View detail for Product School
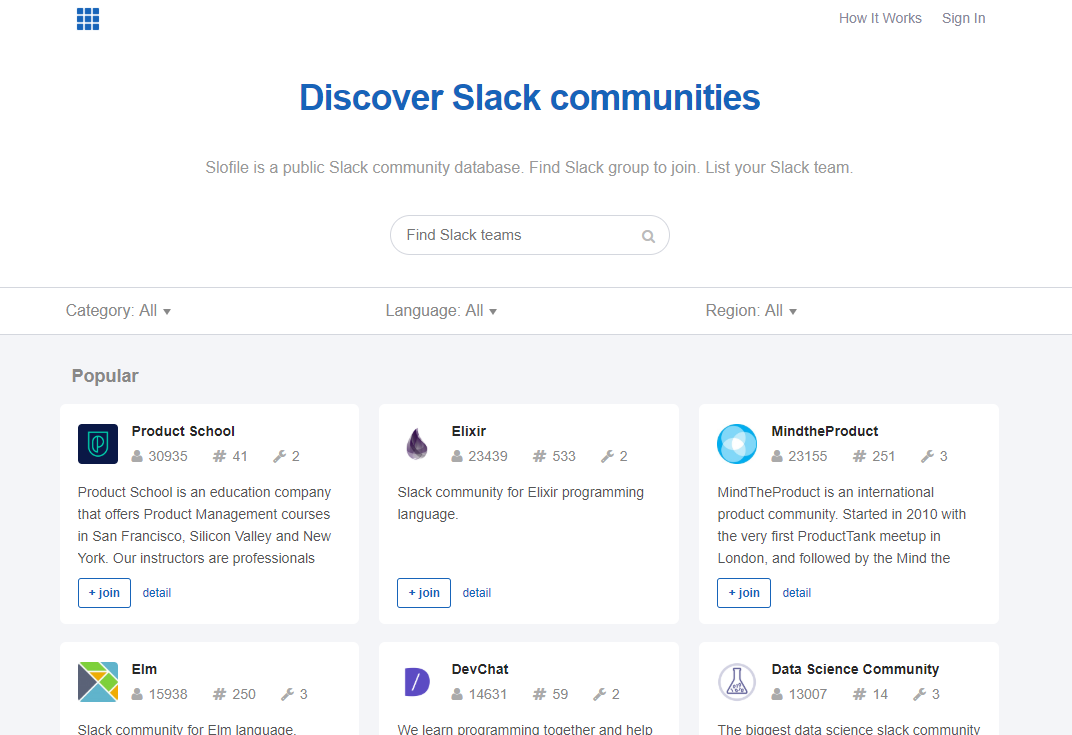 click(157, 593)
